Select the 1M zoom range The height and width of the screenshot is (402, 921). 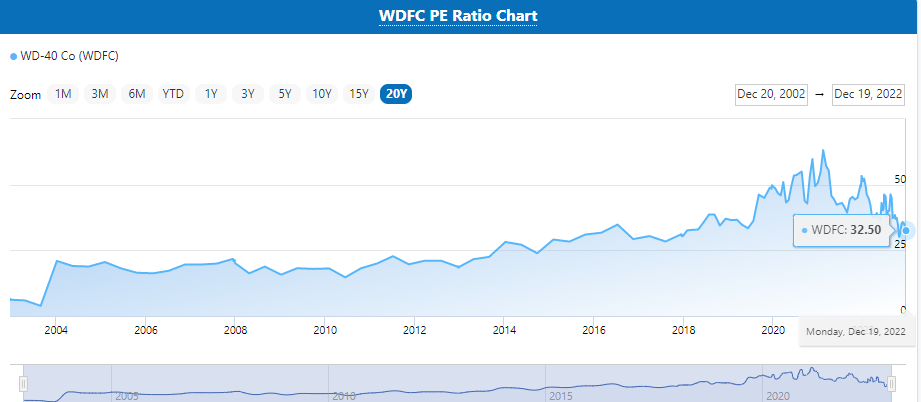63,94
